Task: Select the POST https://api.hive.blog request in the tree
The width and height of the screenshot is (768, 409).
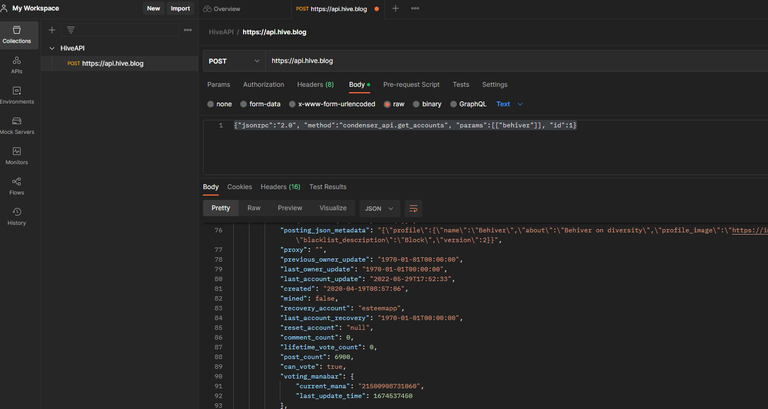Action: point(120,63)
